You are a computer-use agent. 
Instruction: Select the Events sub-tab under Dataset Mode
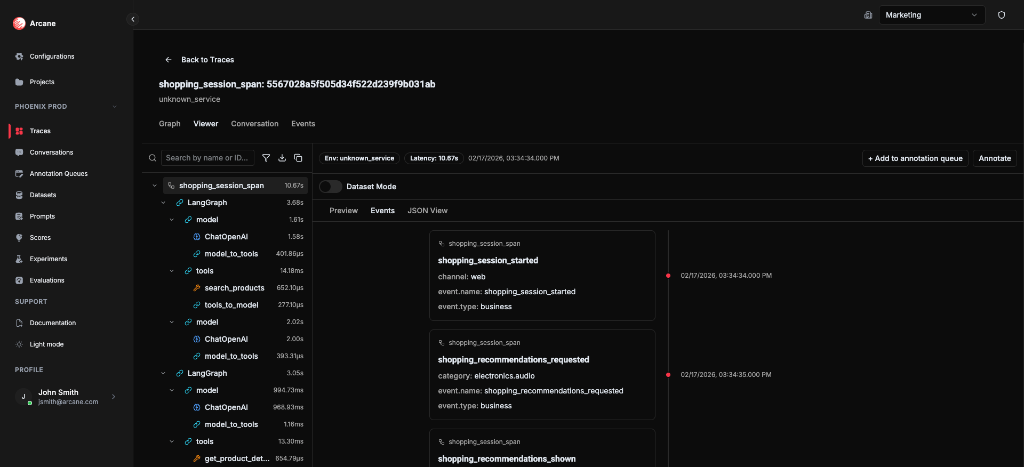(382, 211)
